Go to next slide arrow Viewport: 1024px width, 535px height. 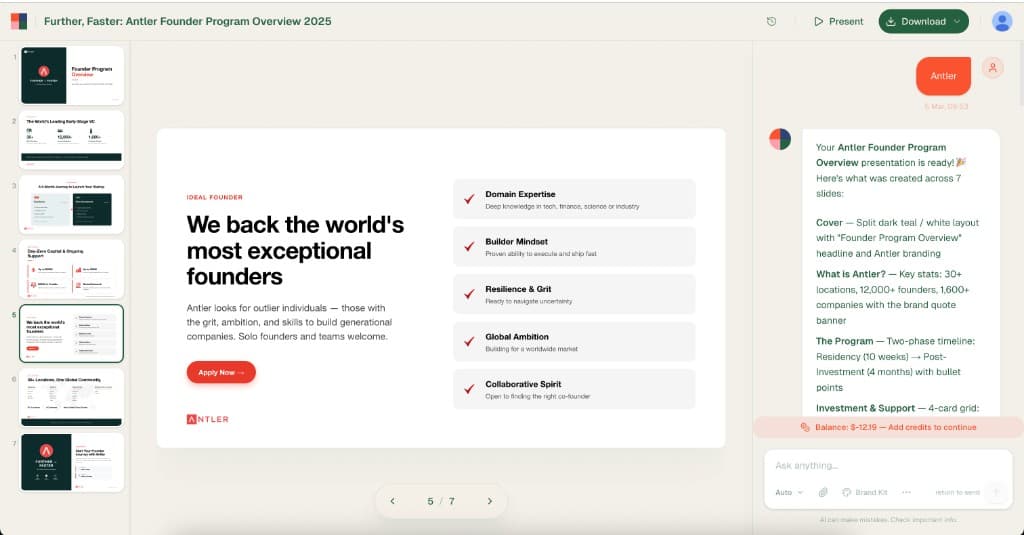coord(490,501)
